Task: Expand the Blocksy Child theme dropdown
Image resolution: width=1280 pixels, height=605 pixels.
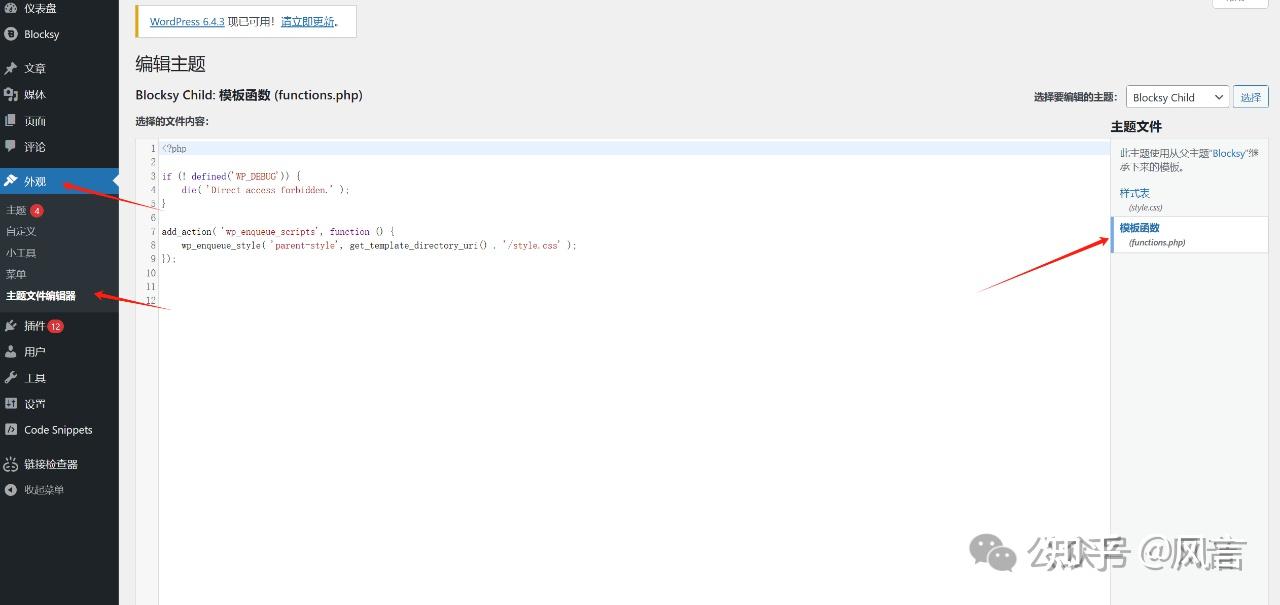Action: point(1177,97)
